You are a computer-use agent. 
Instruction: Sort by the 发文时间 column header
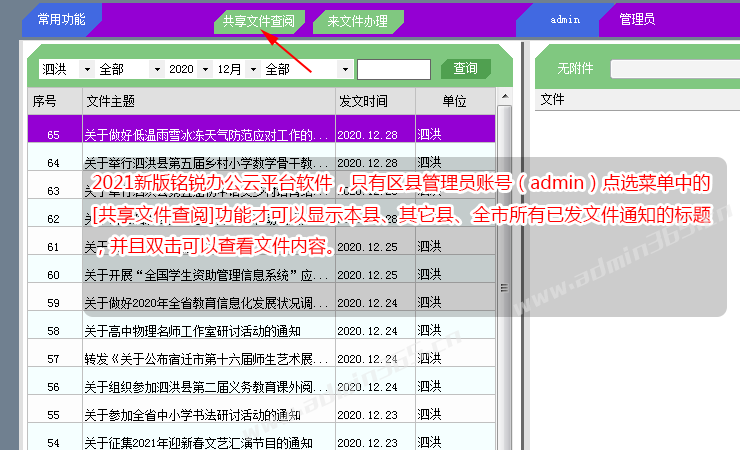(376, 101)
